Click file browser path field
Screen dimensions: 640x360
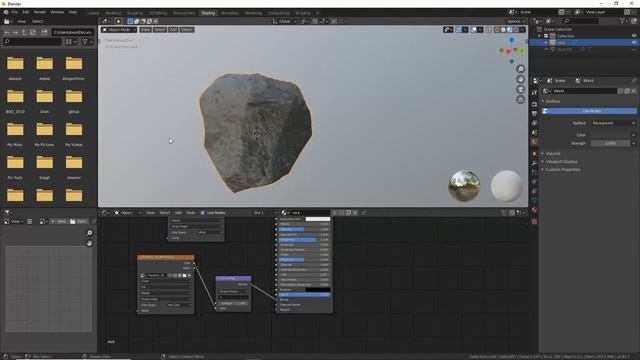pyautogui.click(x=73, y=32)
